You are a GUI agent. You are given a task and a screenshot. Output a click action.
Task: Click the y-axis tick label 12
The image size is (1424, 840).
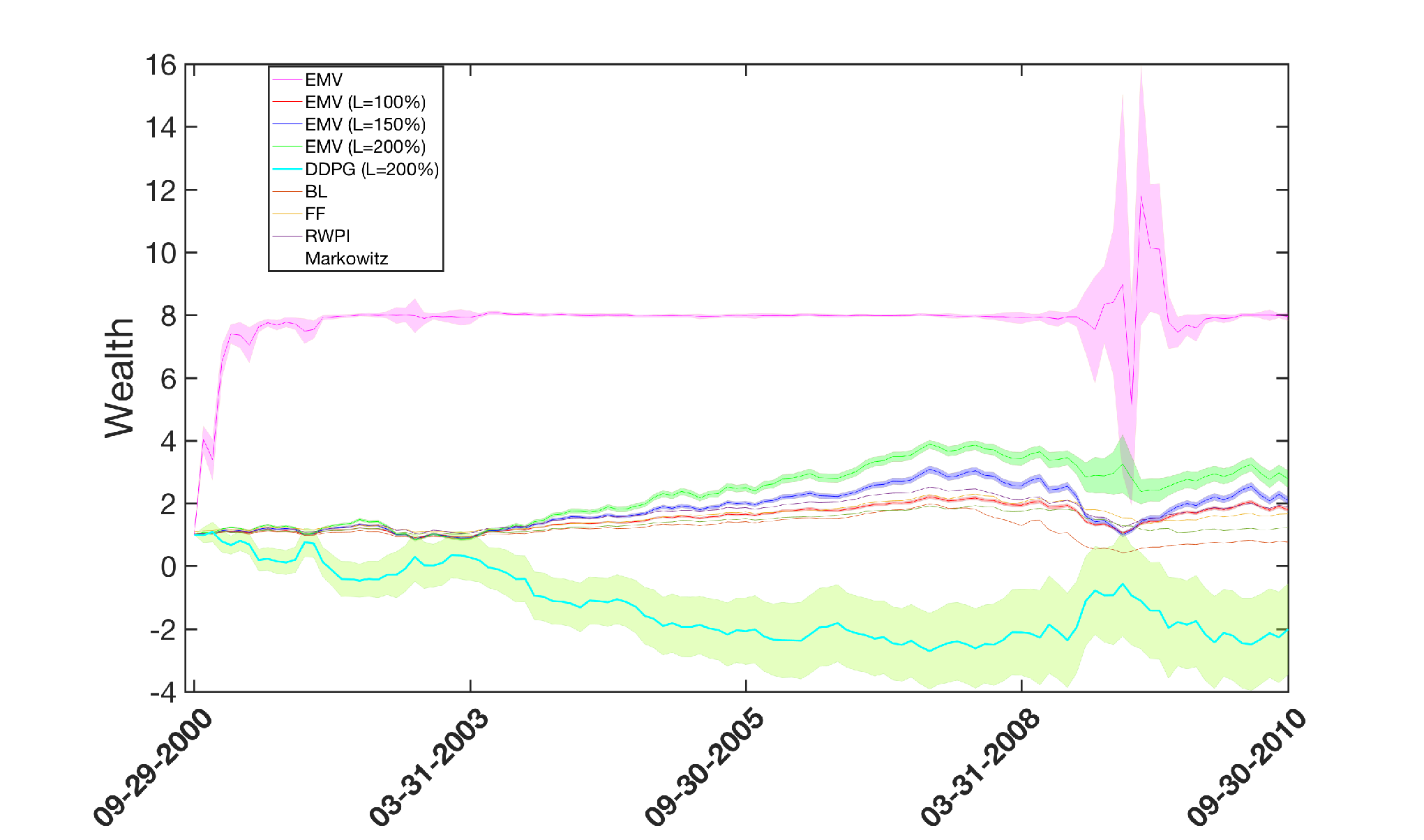pyautogui.click(x=161, y=190)
